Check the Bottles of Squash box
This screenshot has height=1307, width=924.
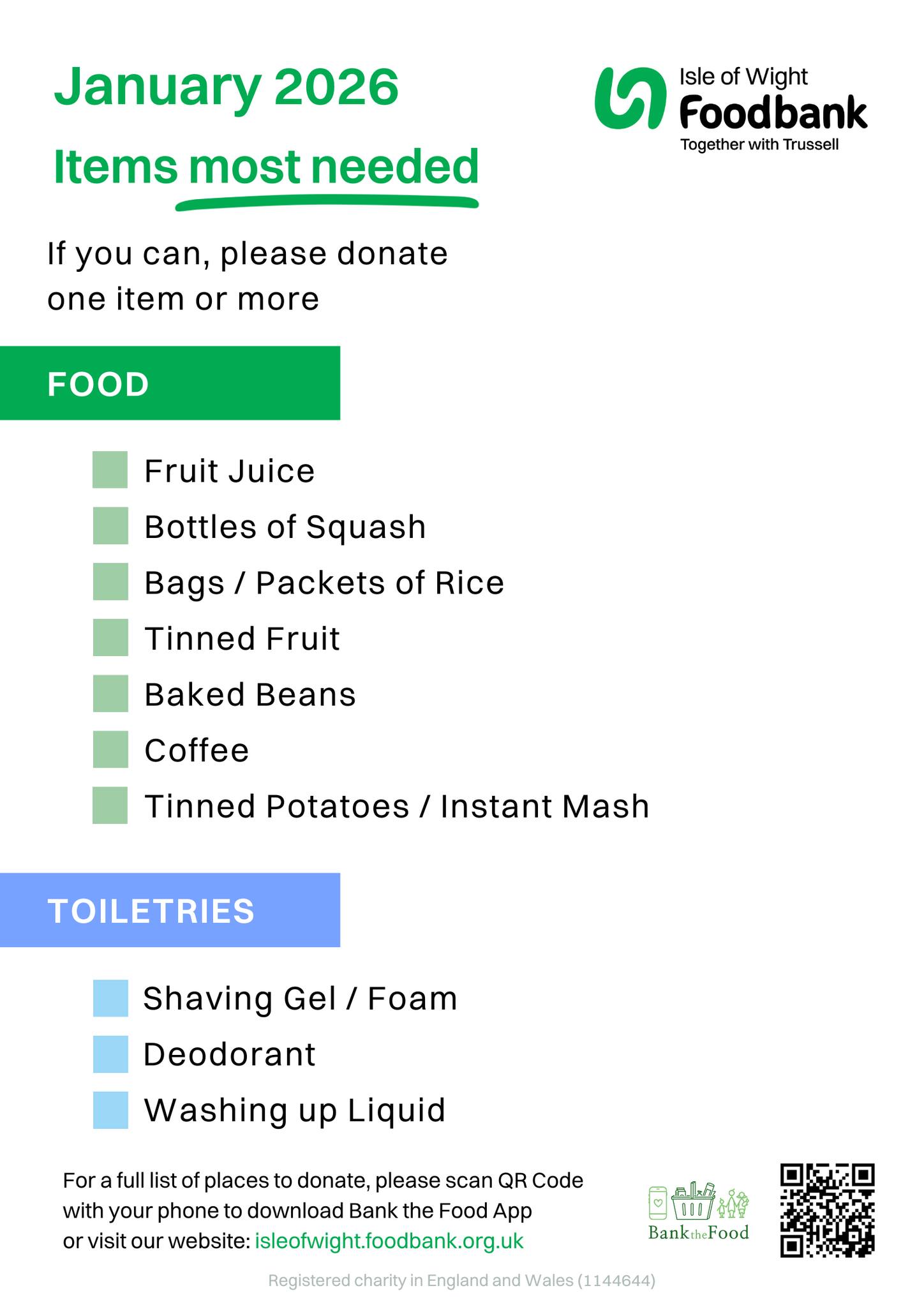(x=110, y=526)
